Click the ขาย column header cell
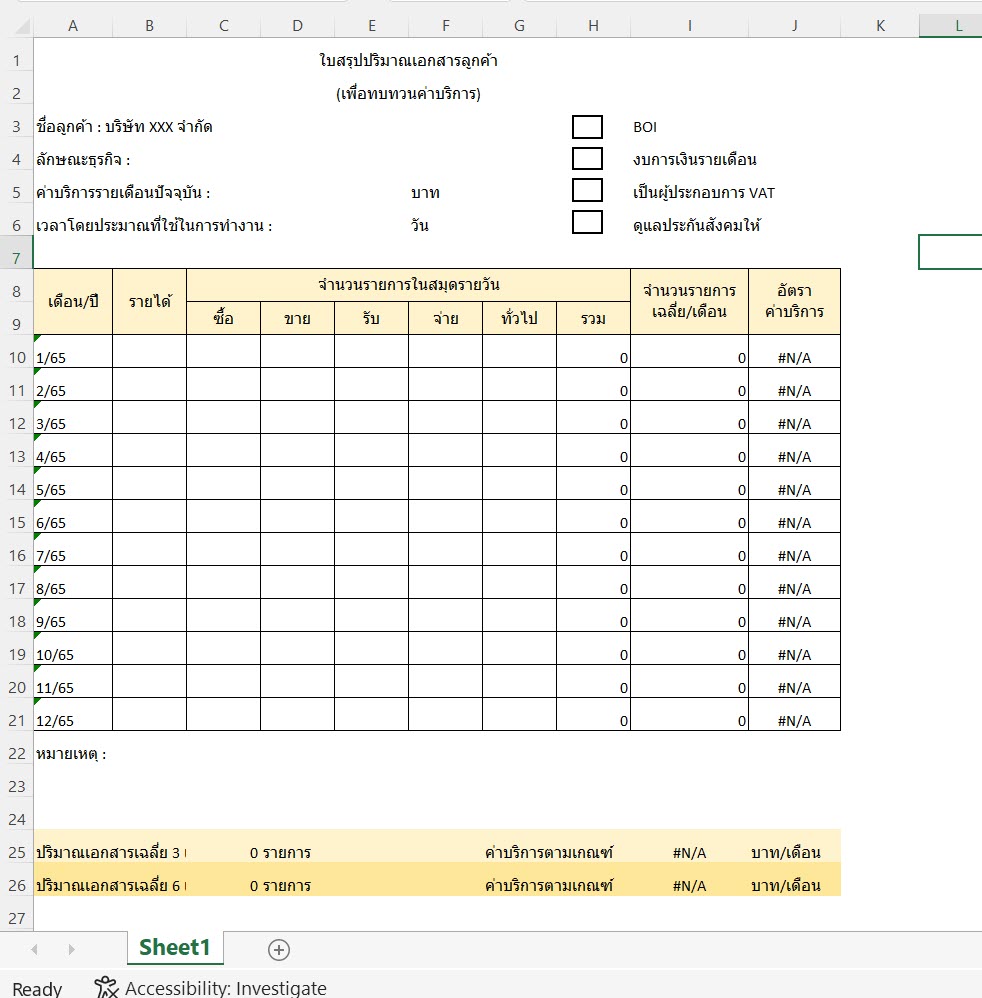This screenshot has width=982, height=998. tap(297, 318)
